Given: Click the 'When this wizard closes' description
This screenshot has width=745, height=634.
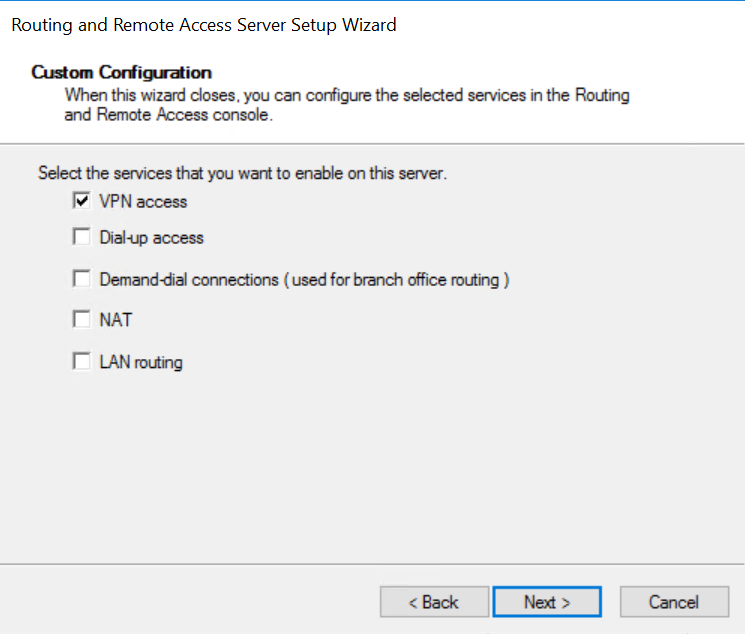Looking at the screenshot, I should click(x=346, y=96).
